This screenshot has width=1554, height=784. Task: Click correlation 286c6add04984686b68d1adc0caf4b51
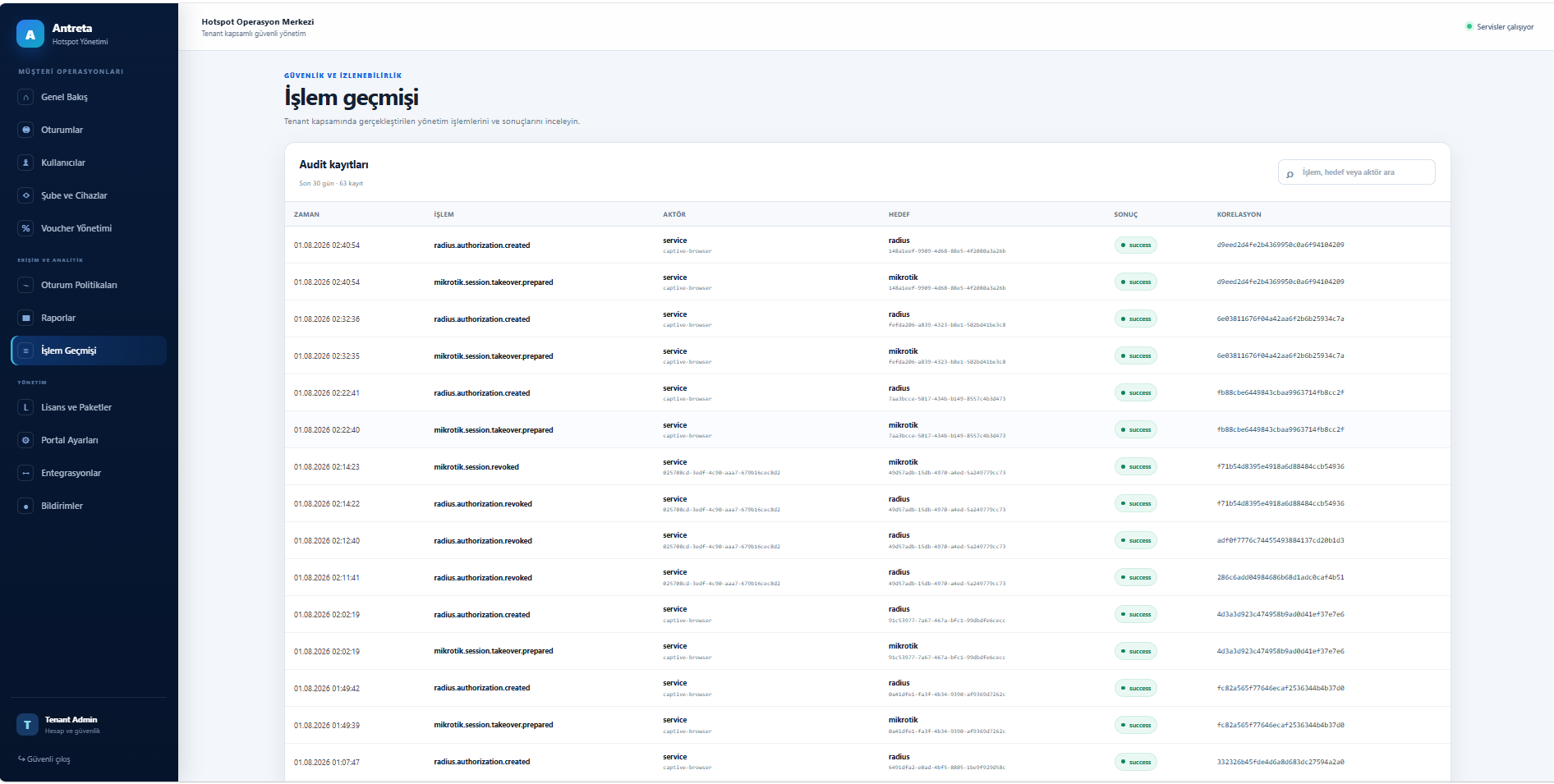coord(1280,577)
